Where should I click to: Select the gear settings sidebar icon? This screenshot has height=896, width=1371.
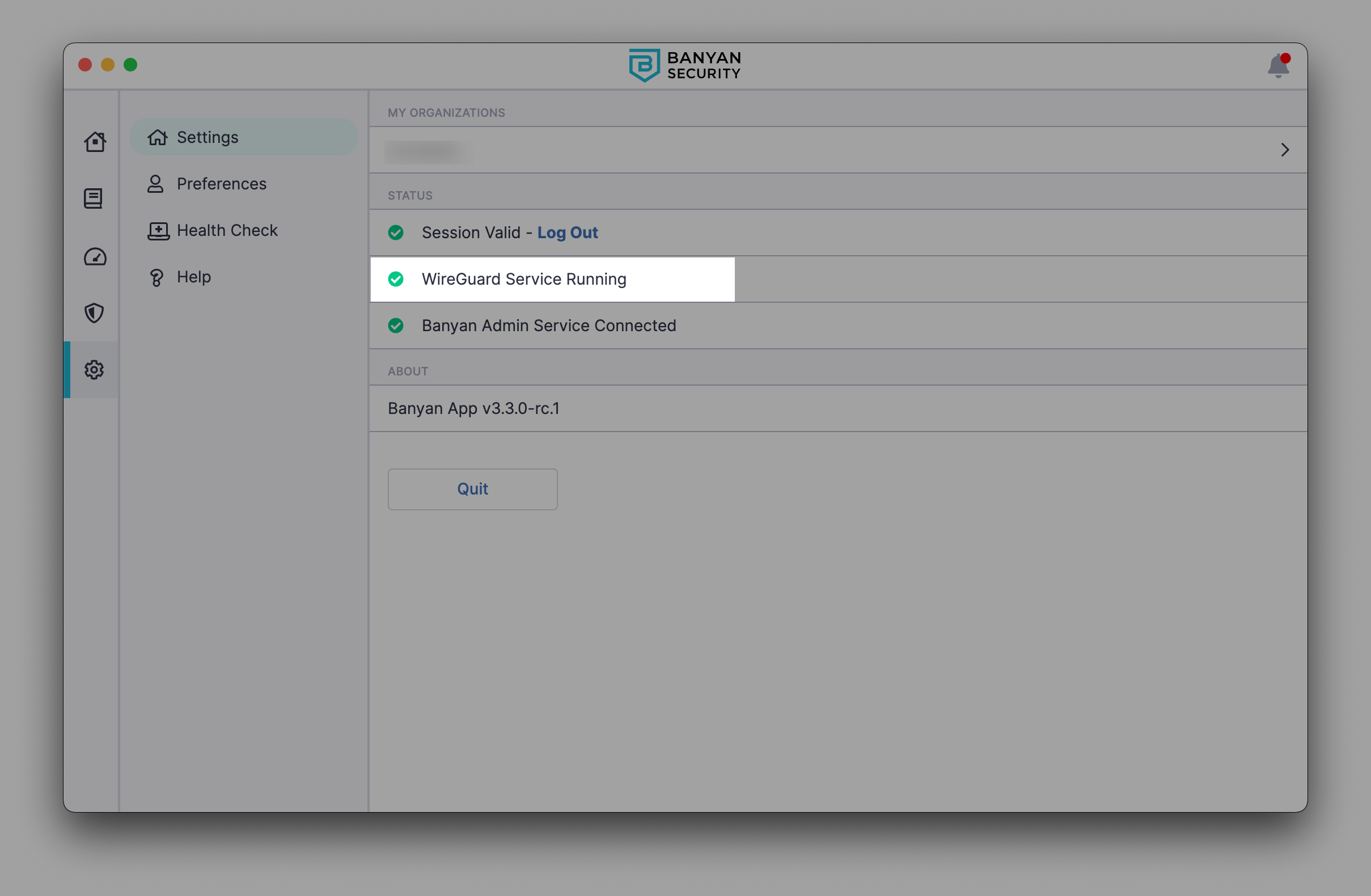coord(94,370)
